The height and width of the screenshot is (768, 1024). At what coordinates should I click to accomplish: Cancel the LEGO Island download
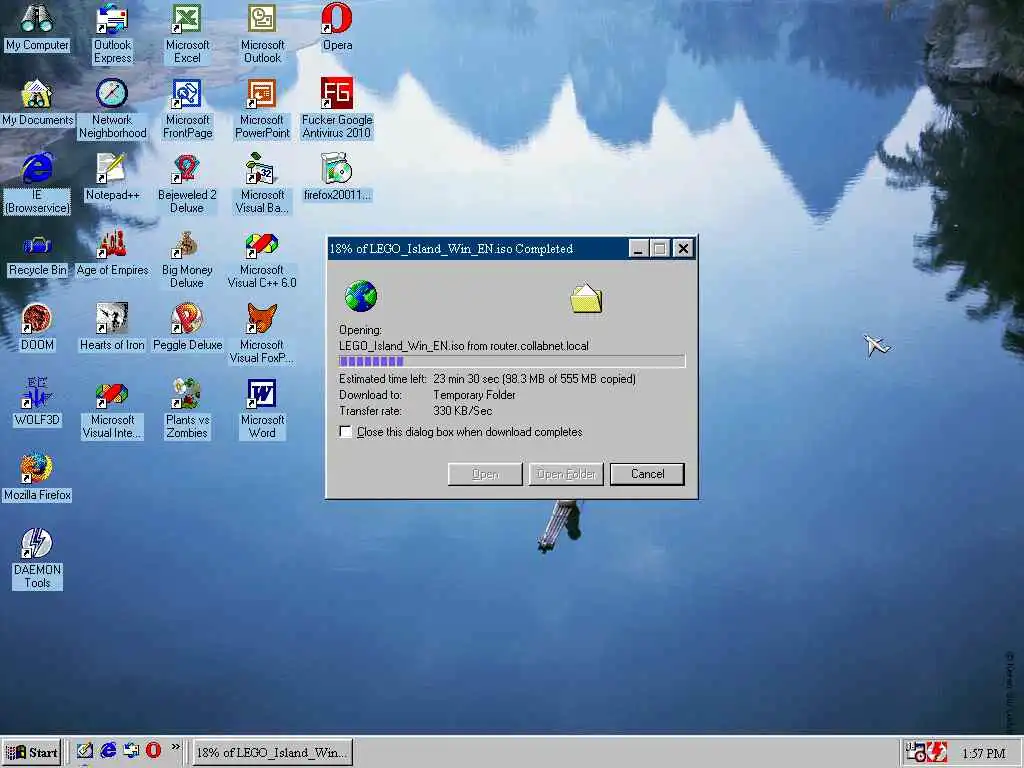pyautogui.click(x=647, y=474)
